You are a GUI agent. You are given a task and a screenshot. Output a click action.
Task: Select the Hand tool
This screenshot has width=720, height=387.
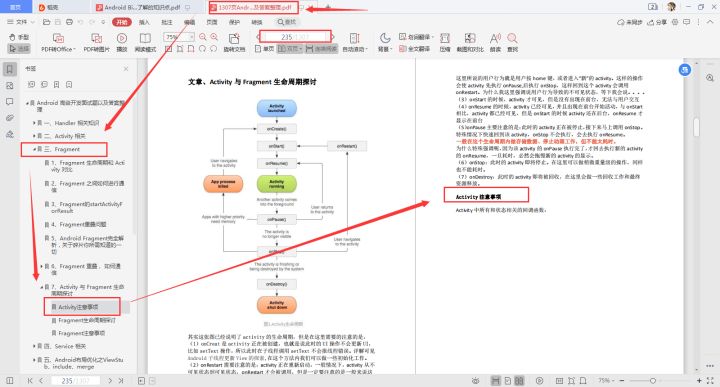(x=19, y=37)
